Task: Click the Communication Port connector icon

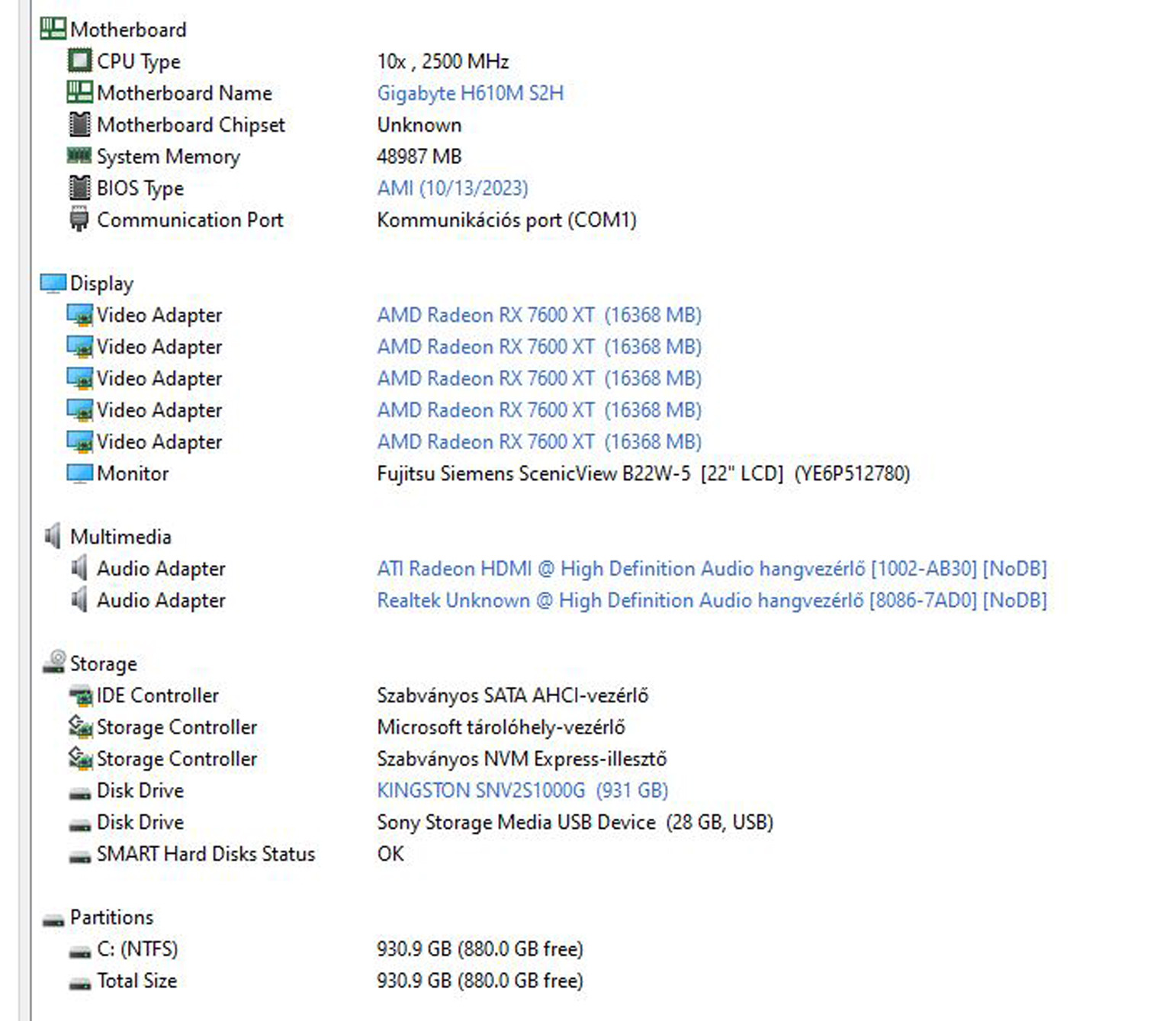Action: click(79, 219)
